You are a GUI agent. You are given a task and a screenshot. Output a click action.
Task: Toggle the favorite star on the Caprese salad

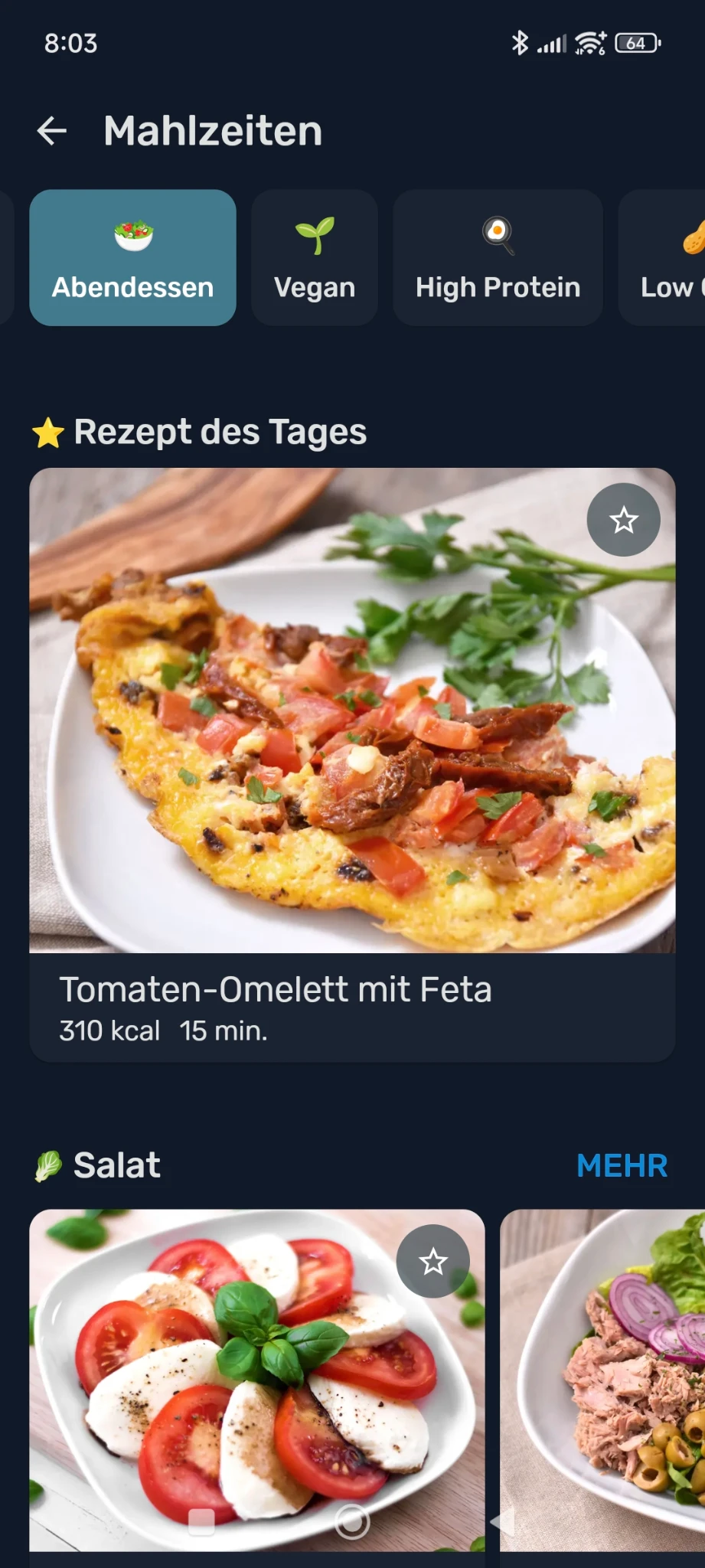432,1261
